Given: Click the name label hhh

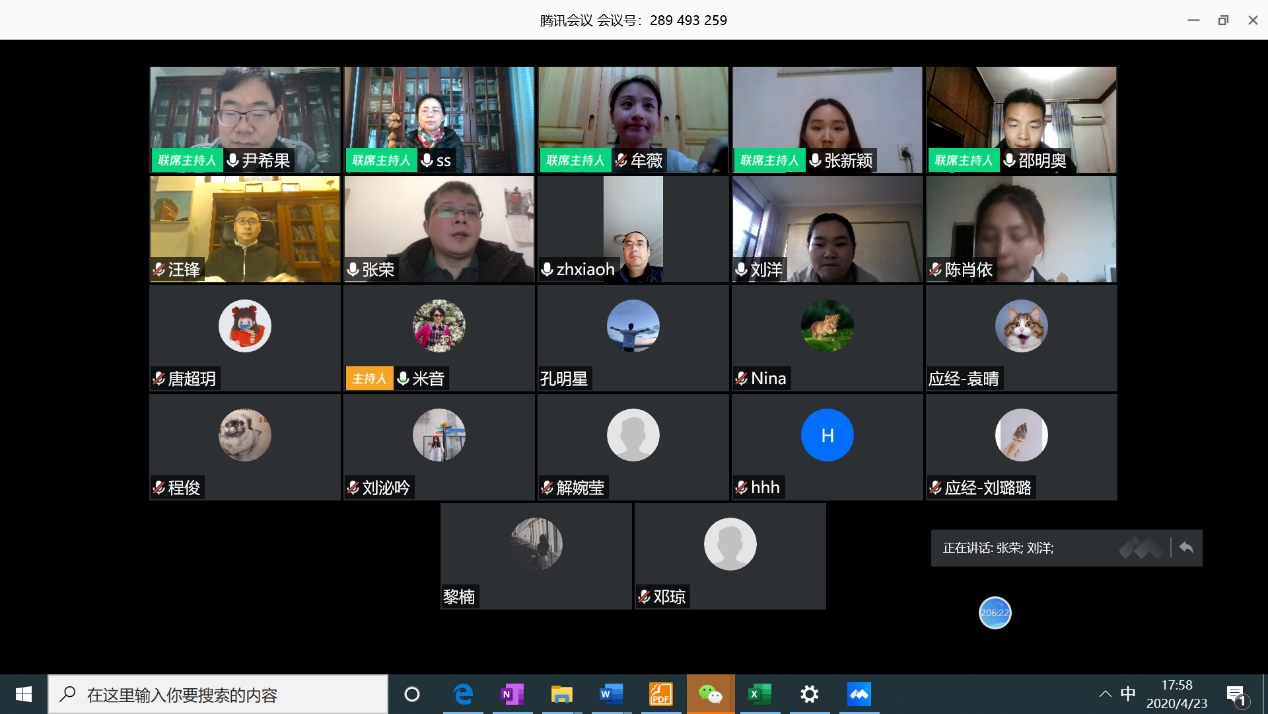Looking at the screenshot, I should click(x=766, y=488).
